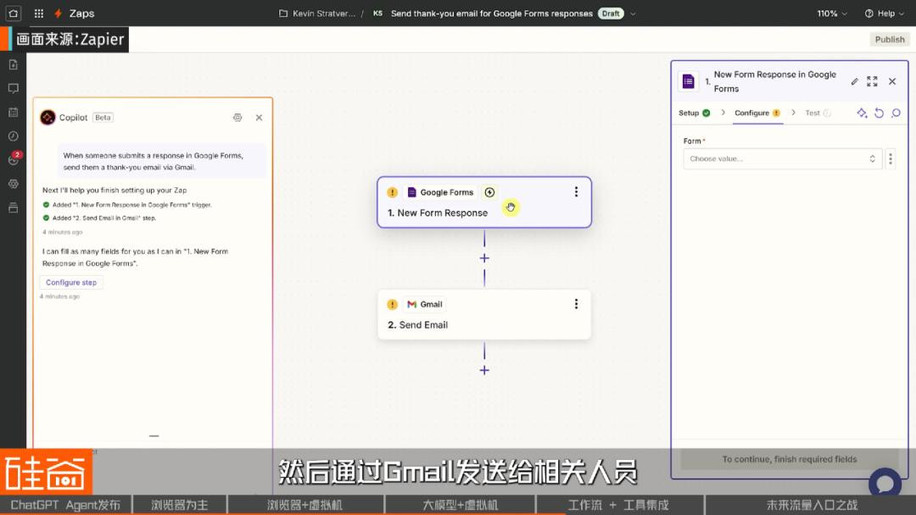The width and height of the screenshot is (916, 515).
Task: Open three-dot options beside Form field
Action: click(891, 159)
